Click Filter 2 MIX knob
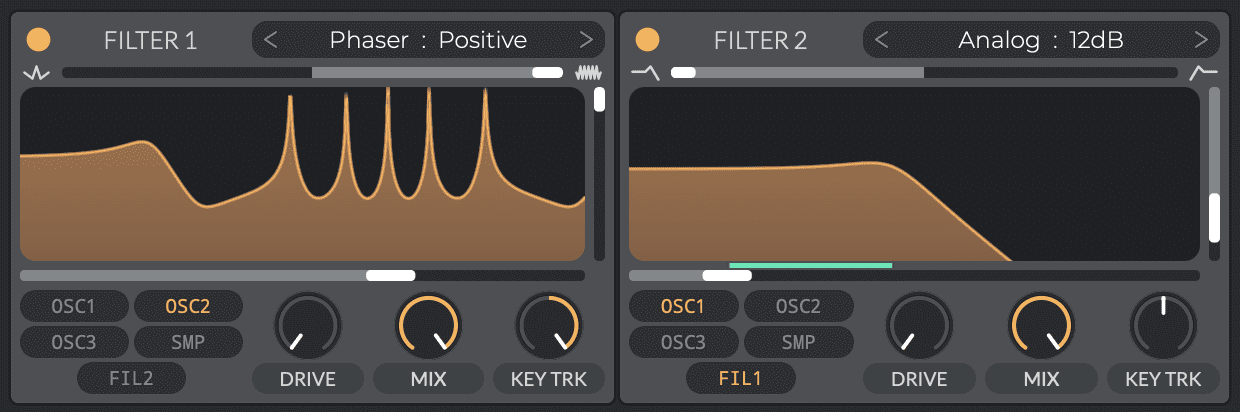 [x=1041, y=325]
